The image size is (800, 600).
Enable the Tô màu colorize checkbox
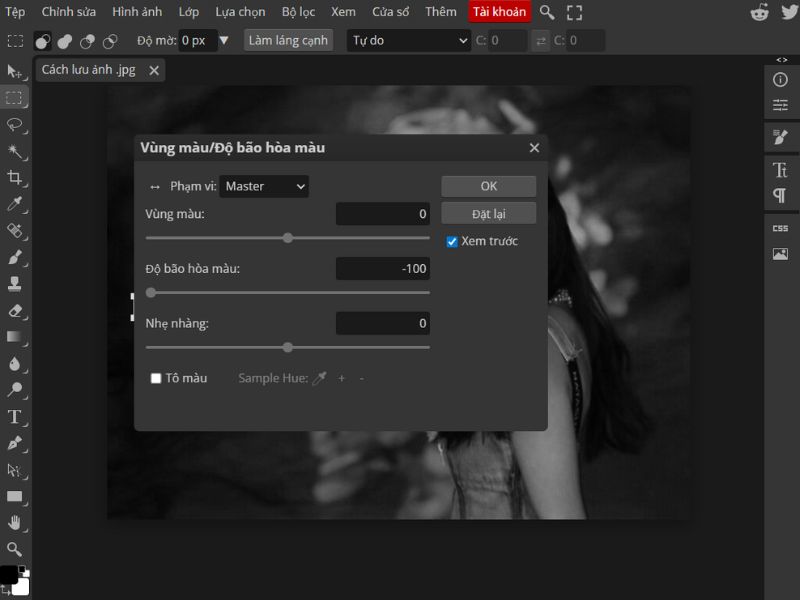[156, 378]
